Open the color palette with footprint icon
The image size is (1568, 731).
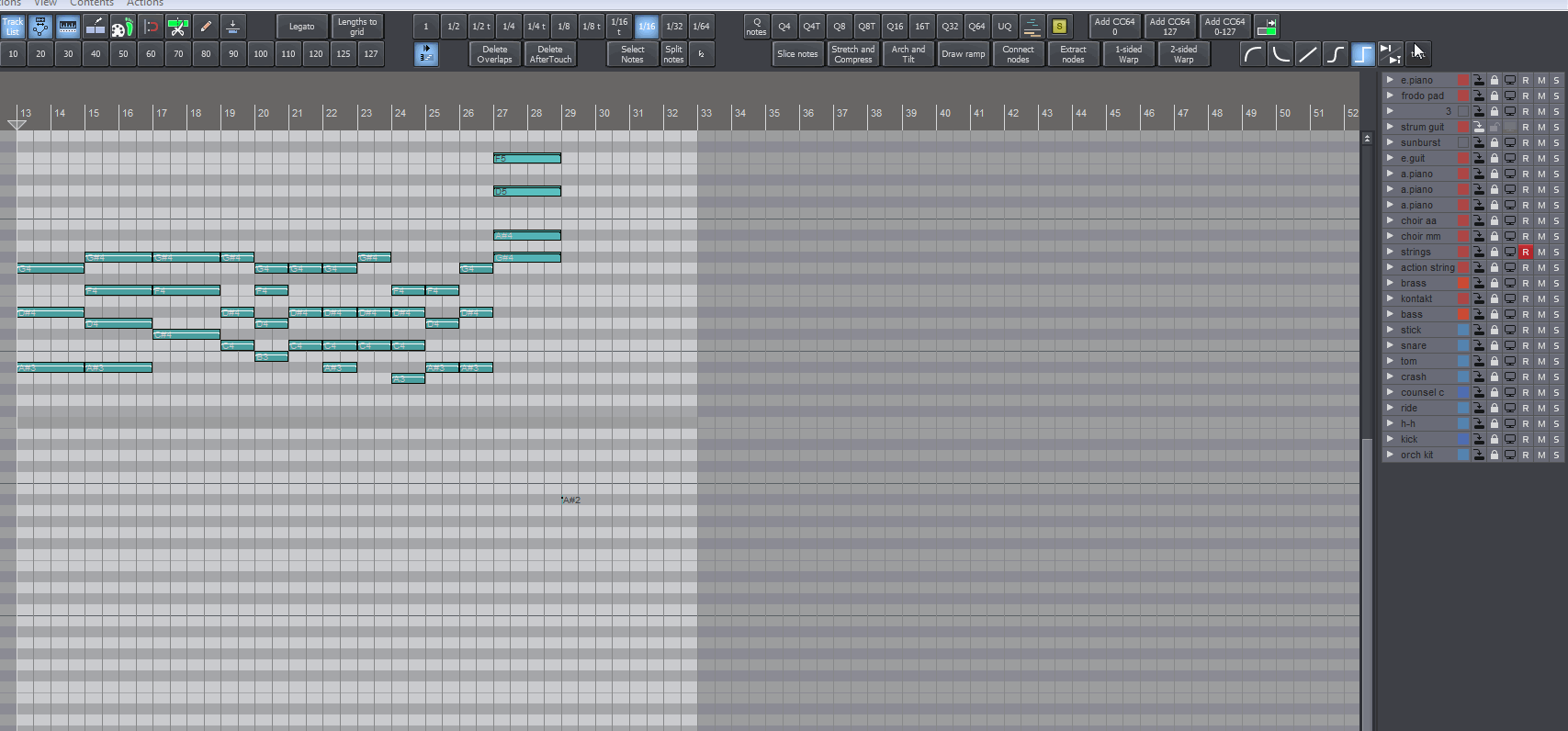point(122,27)
